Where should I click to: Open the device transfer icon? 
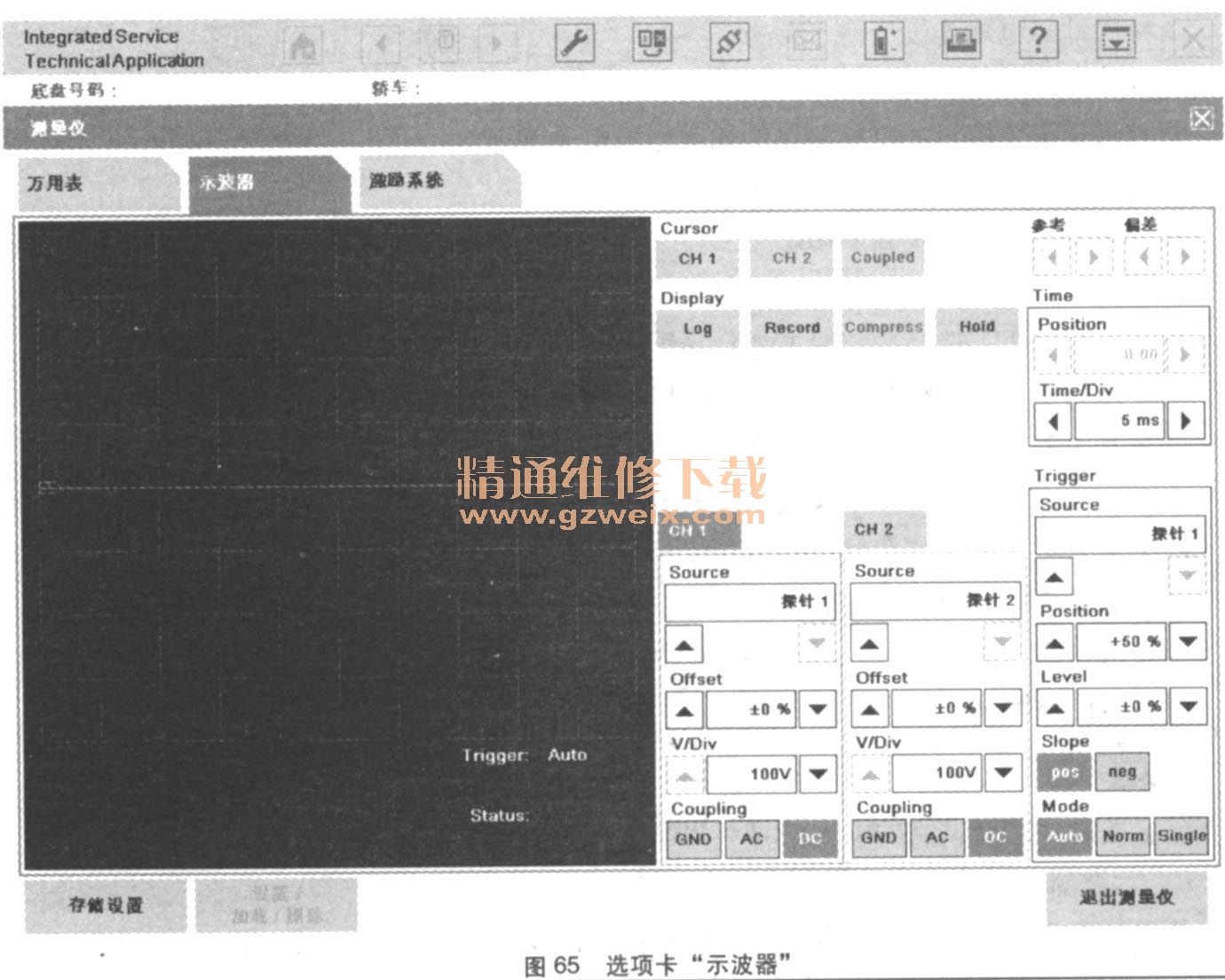coord(652,42)
